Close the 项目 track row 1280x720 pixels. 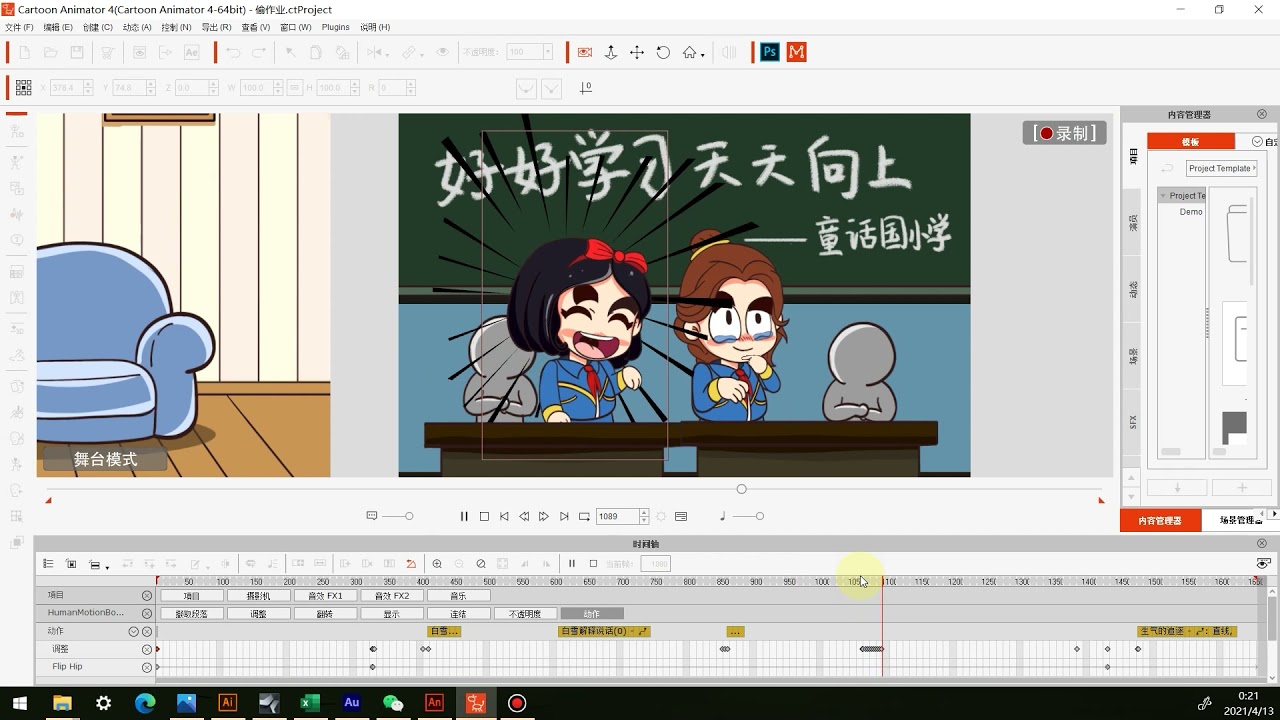147,596
